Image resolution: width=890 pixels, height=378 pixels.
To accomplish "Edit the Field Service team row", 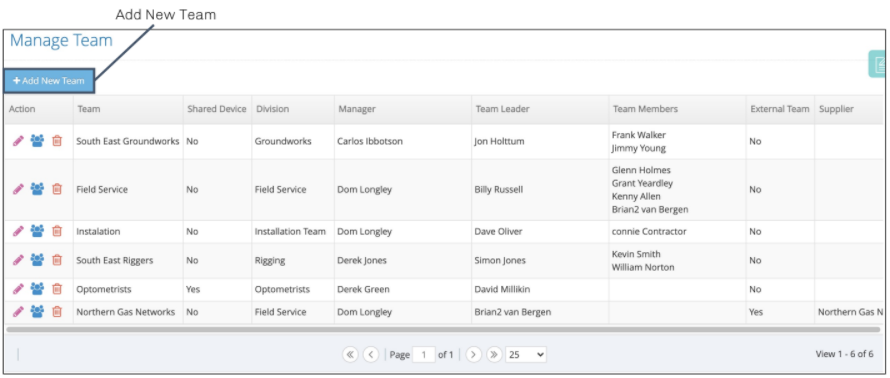I will point(18,189).
